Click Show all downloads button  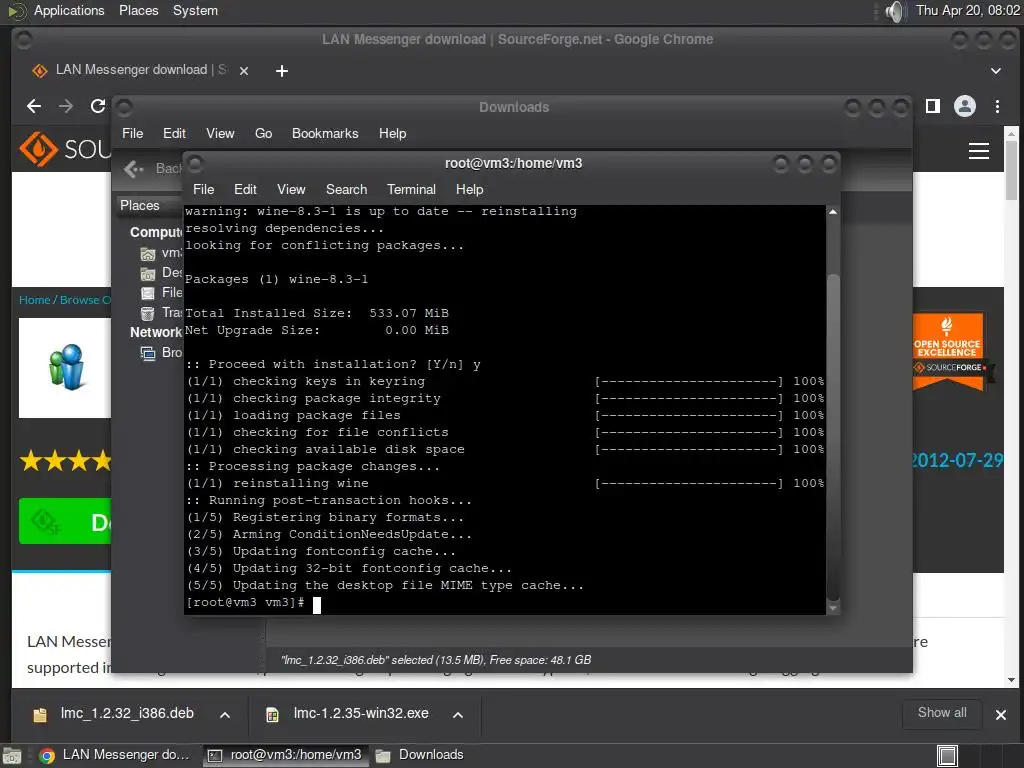(x=942, y=713)
